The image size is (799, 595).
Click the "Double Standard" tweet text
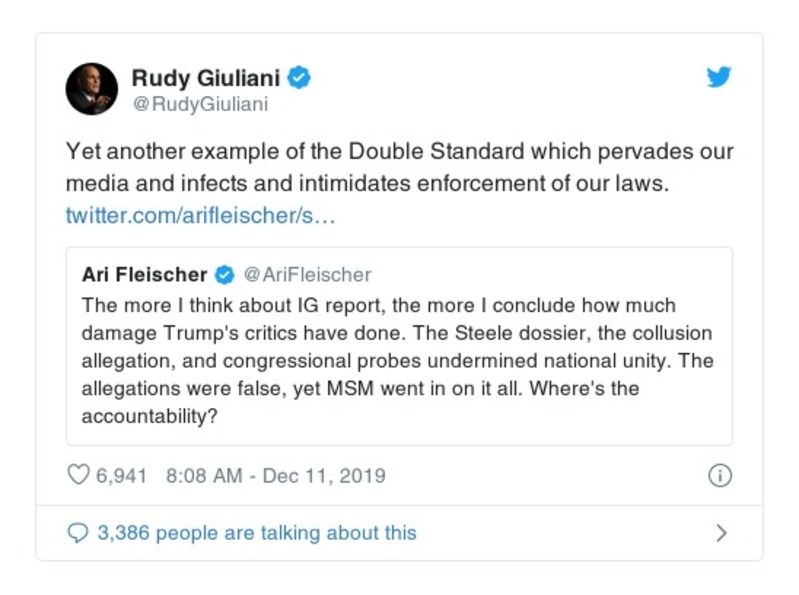pos(421,153)
